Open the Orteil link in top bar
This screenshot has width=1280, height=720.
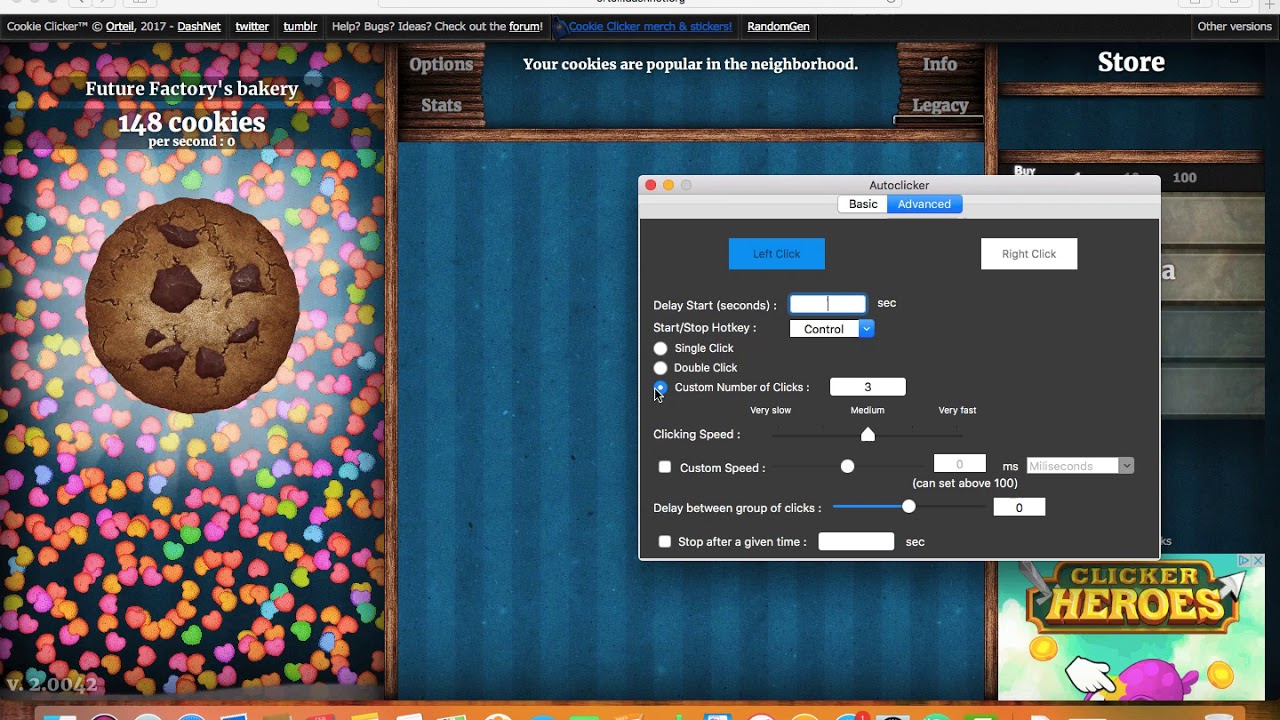tap(120, 27)
